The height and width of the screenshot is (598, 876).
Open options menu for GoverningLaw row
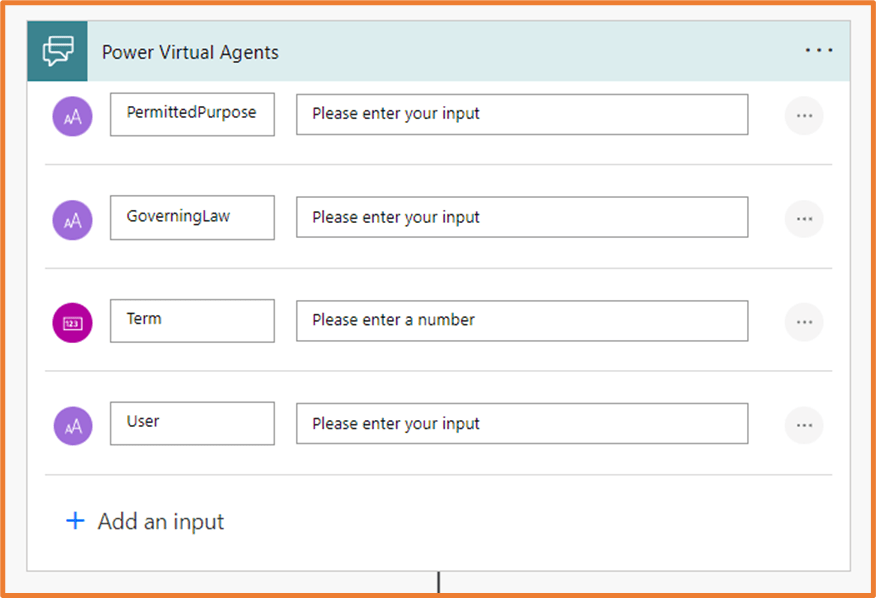coord(804,219)
